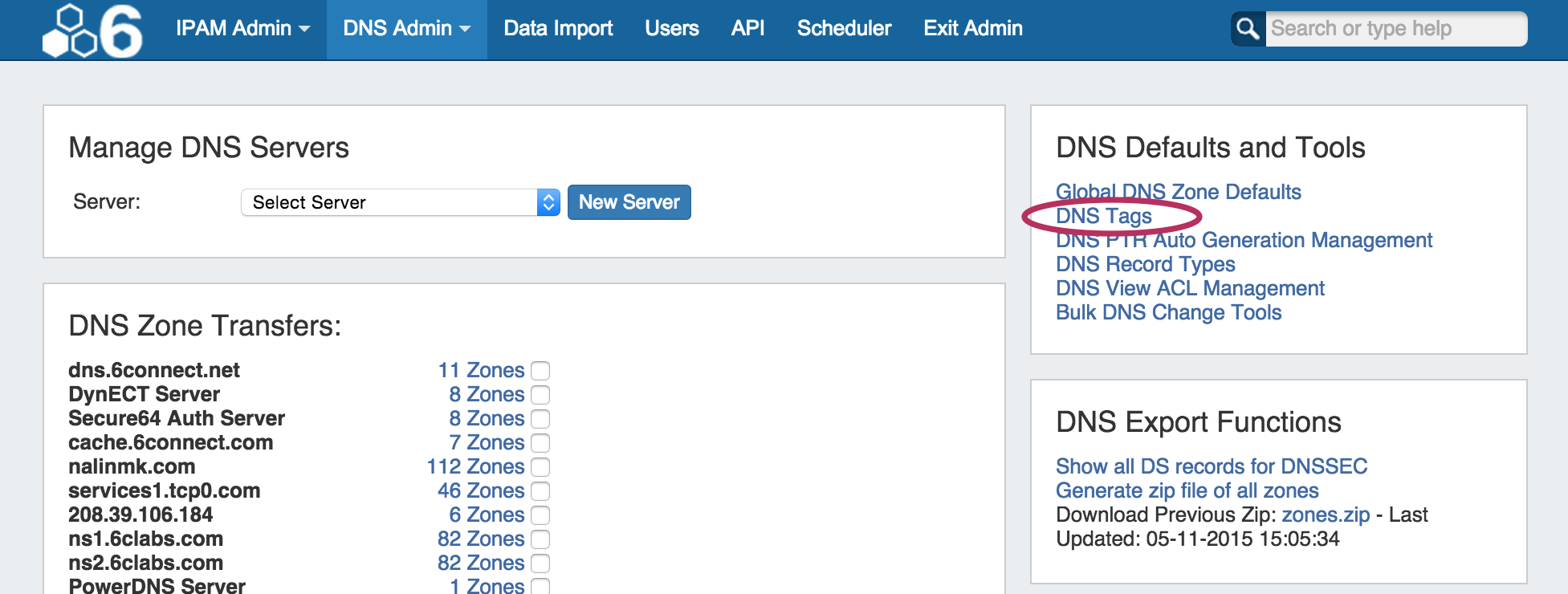Open the IPAM Admin dropdown menu

tap(242, 29)
